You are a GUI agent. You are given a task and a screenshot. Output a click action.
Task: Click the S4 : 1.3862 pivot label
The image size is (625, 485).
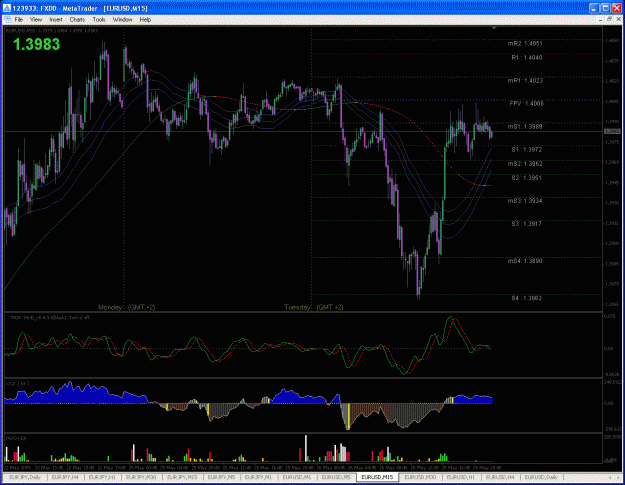point(527,298)
